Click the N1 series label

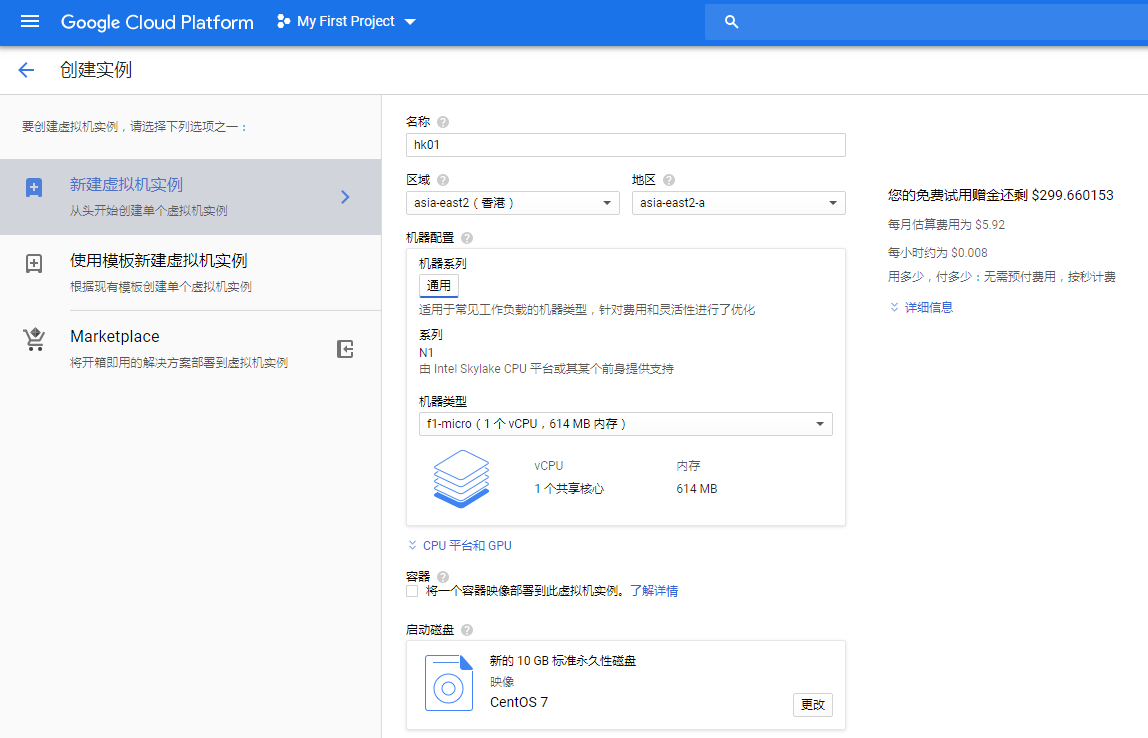point(426,353)
